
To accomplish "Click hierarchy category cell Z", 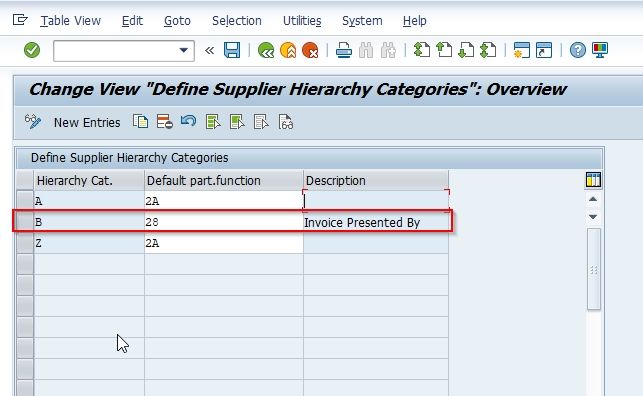I will [x=89, y=243].
